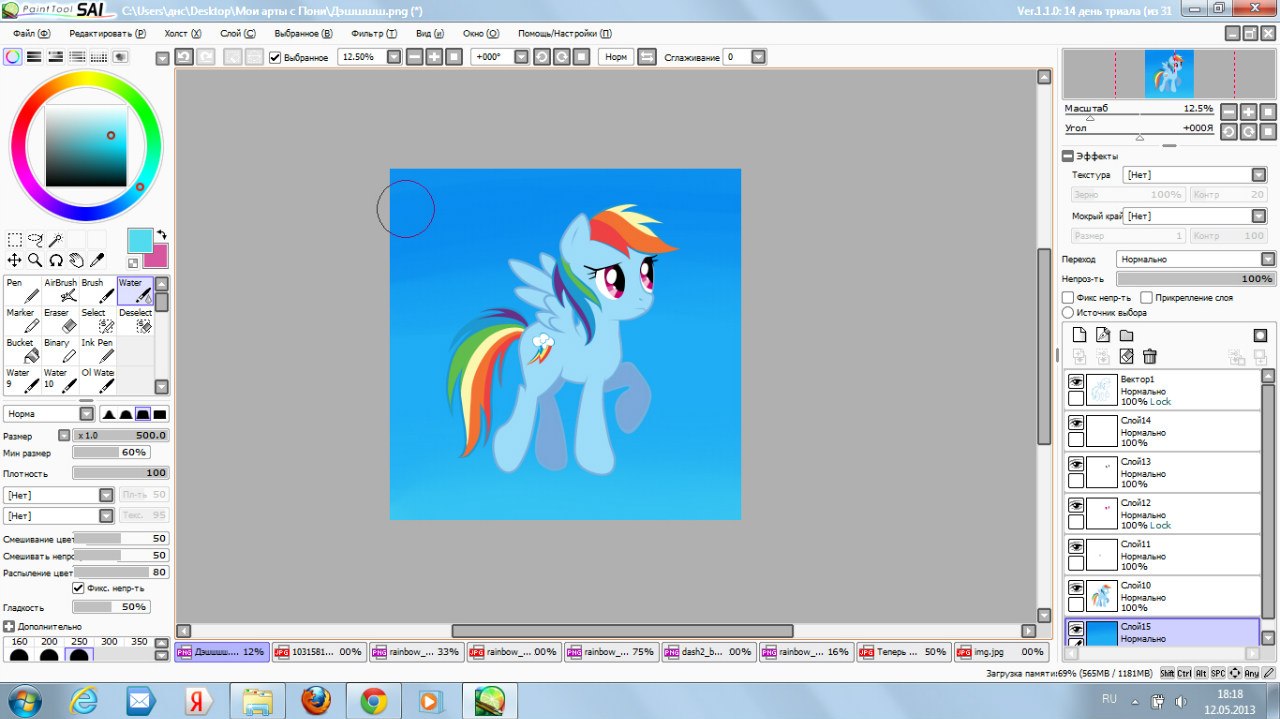The image size is (1280, 719).
Task: Open the Фильтр menu
Action: (x=374, y=33)
